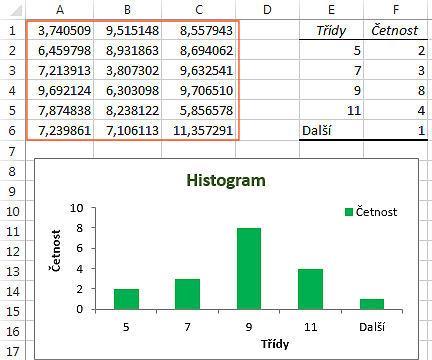Select the Histogram chart title

[226, 180]
